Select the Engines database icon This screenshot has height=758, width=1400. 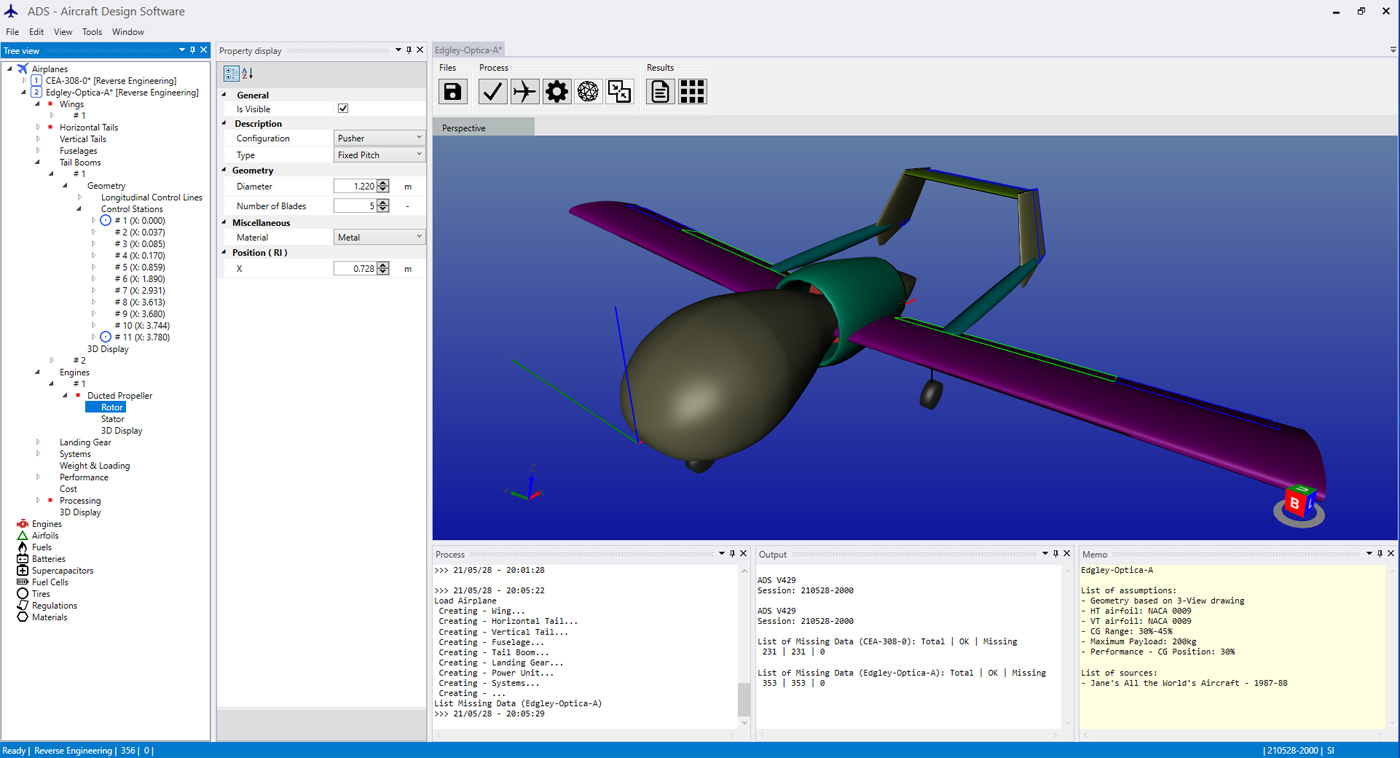(22, 524)
